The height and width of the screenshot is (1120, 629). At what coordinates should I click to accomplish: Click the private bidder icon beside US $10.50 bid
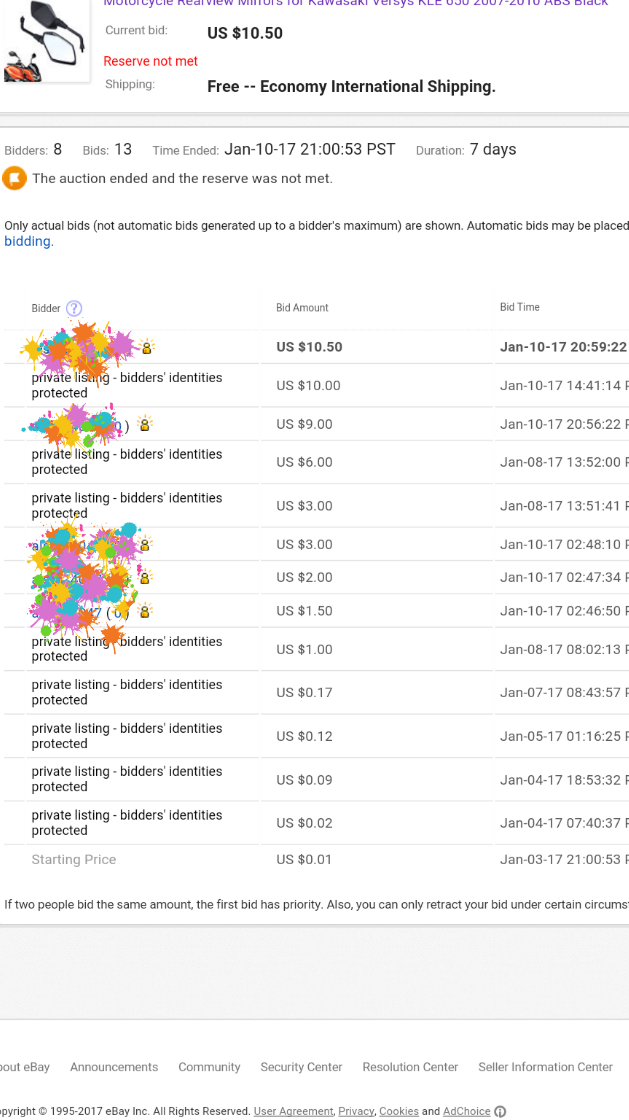coord(147,348)
